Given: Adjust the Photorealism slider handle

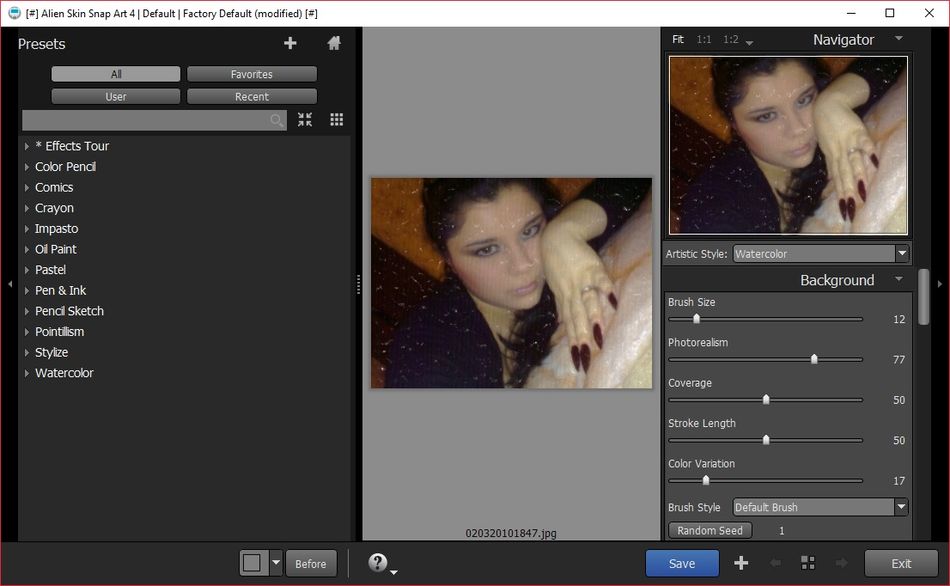Looking at the screenshot, I should pyautogui.click(x=814, y=359).
